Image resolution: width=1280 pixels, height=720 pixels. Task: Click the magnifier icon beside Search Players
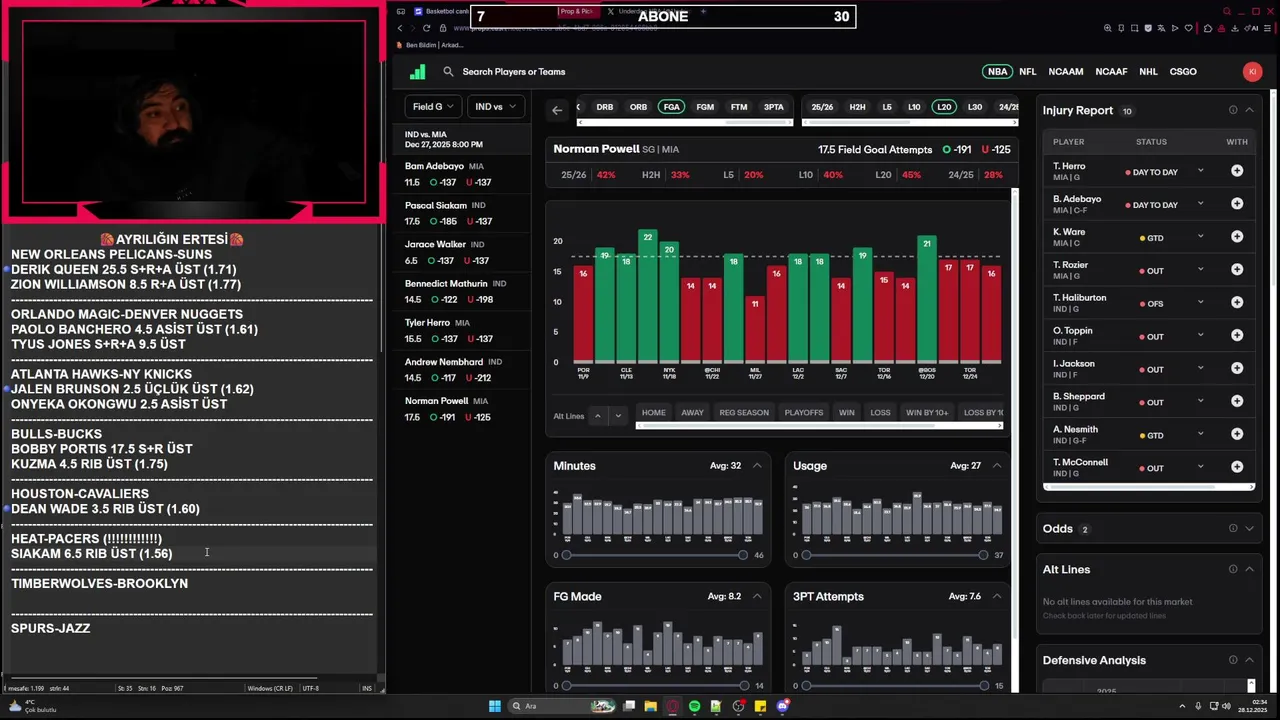coord(448,72)
